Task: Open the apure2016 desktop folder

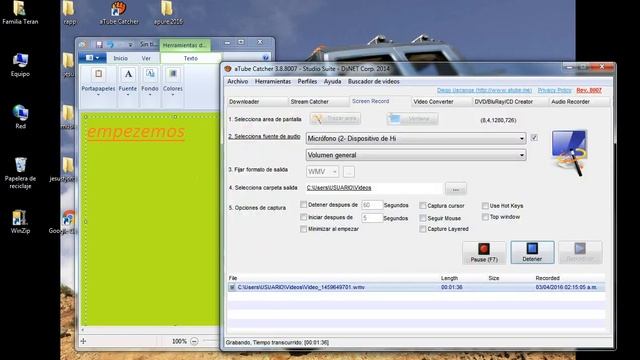Action: click(168, 13)
